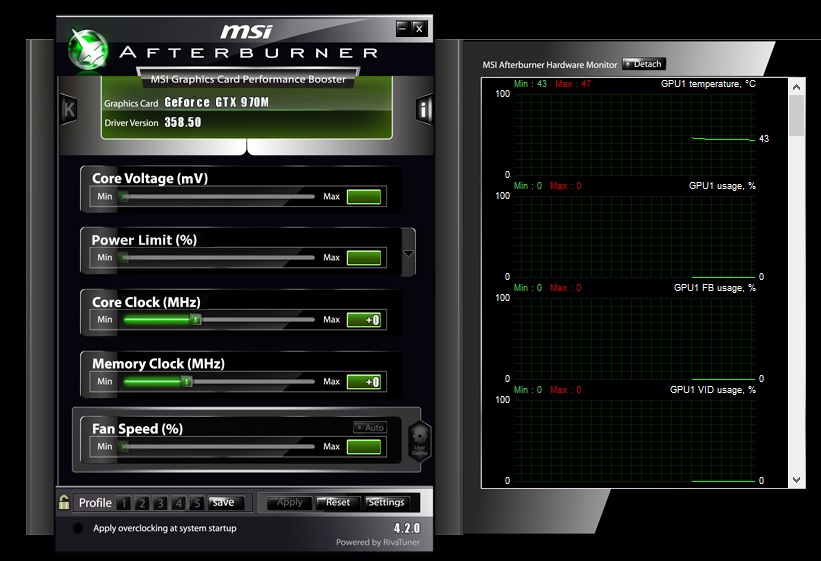Click the driver version 358.50 text
Viewport: 821px width, 561px height.
click(x=183, y=122)
